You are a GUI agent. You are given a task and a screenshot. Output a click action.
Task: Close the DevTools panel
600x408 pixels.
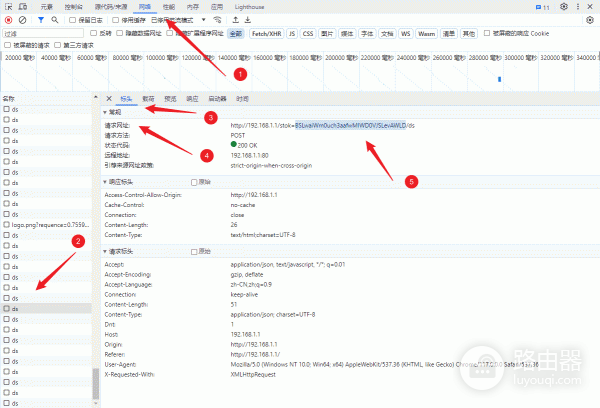[590, 7]
